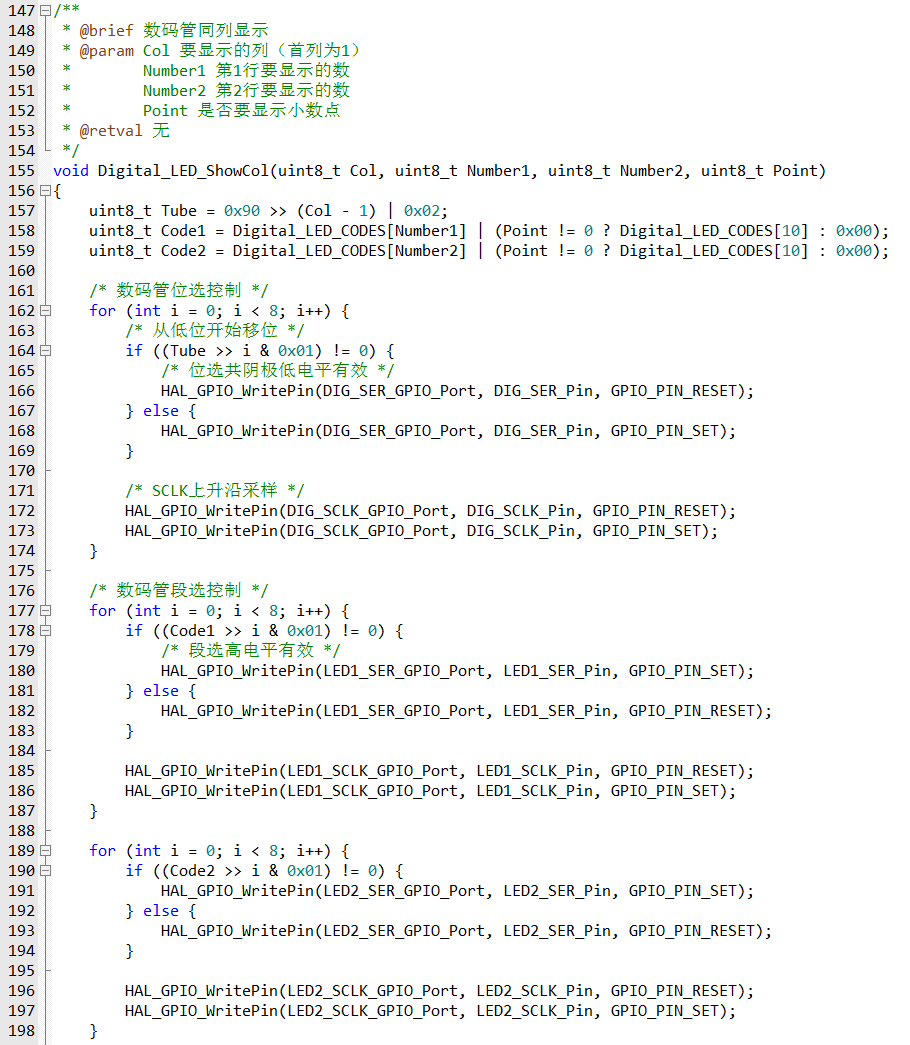Click LED2_SER_Pin on line 193
The image size is (910, 1045).
pyautogui.click(x=557, y=930)
